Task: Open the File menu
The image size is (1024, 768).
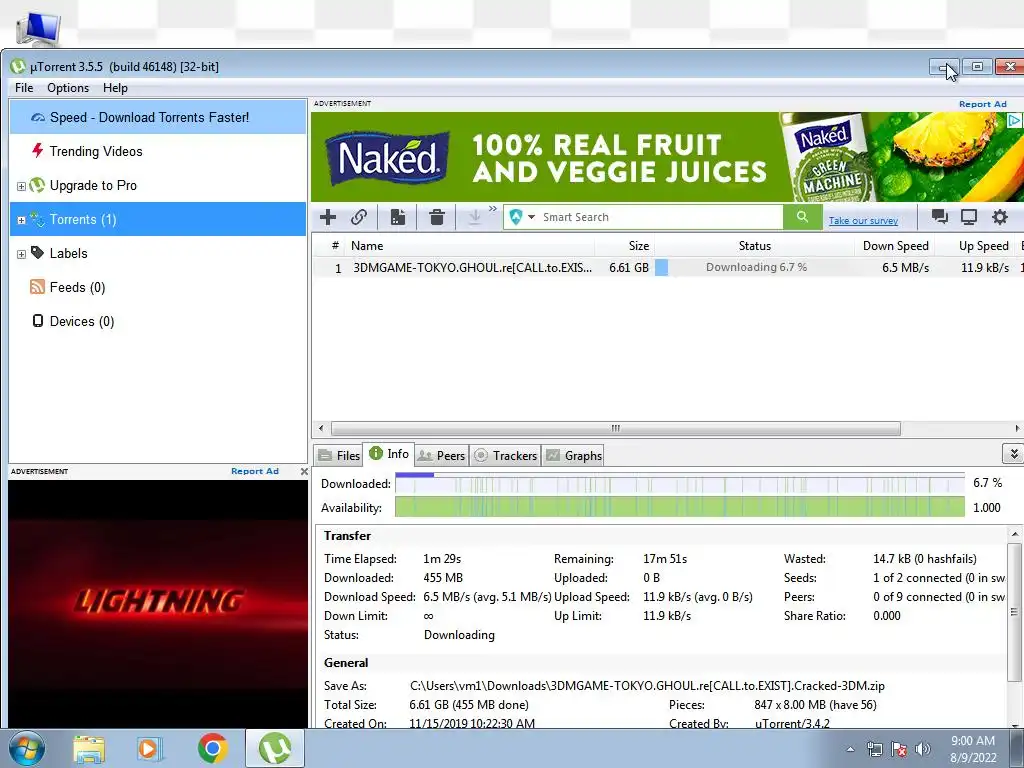Action: click(x=24, y=88)
